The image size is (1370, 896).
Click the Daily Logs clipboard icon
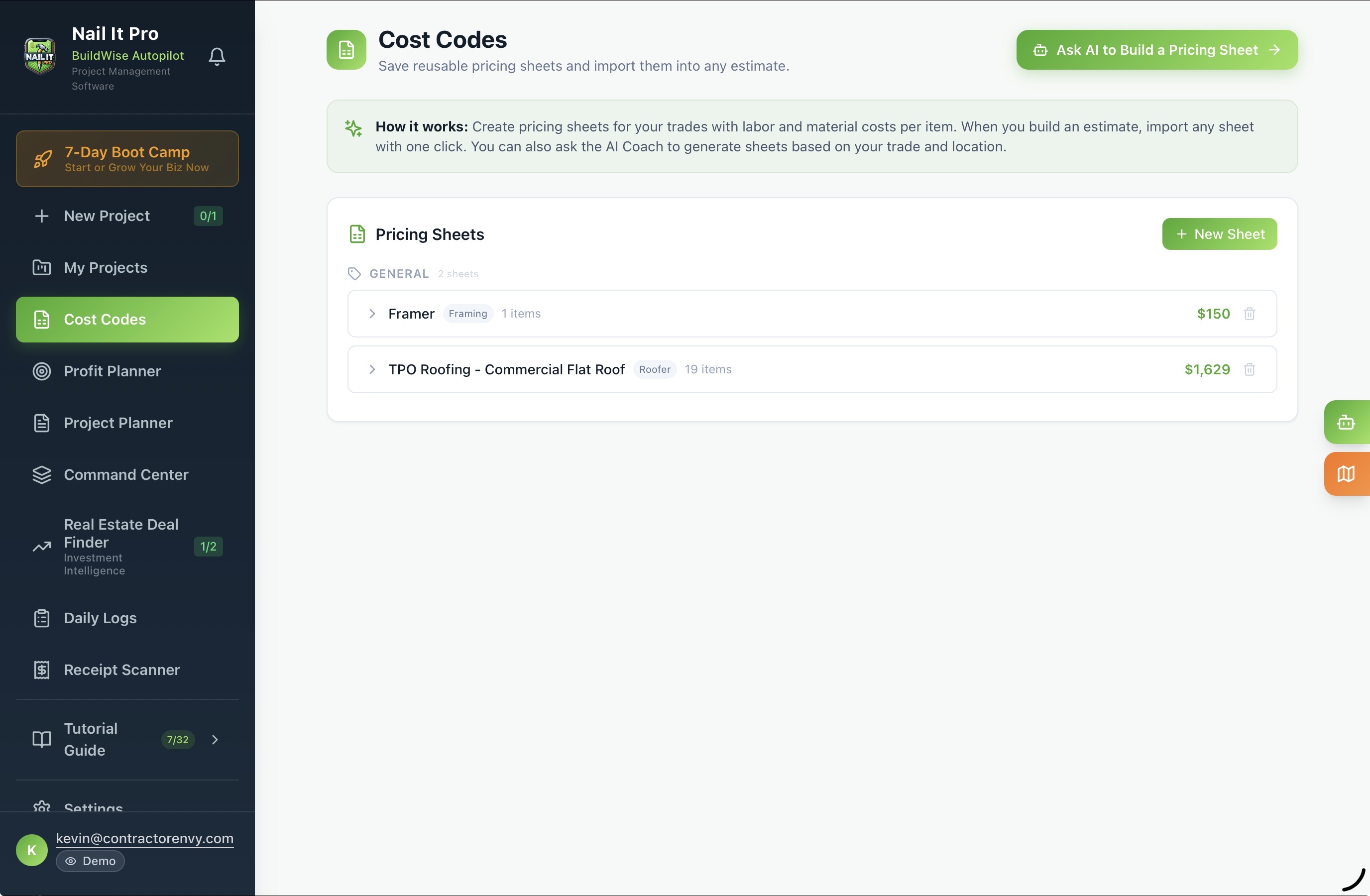click(x=41, y=617)
